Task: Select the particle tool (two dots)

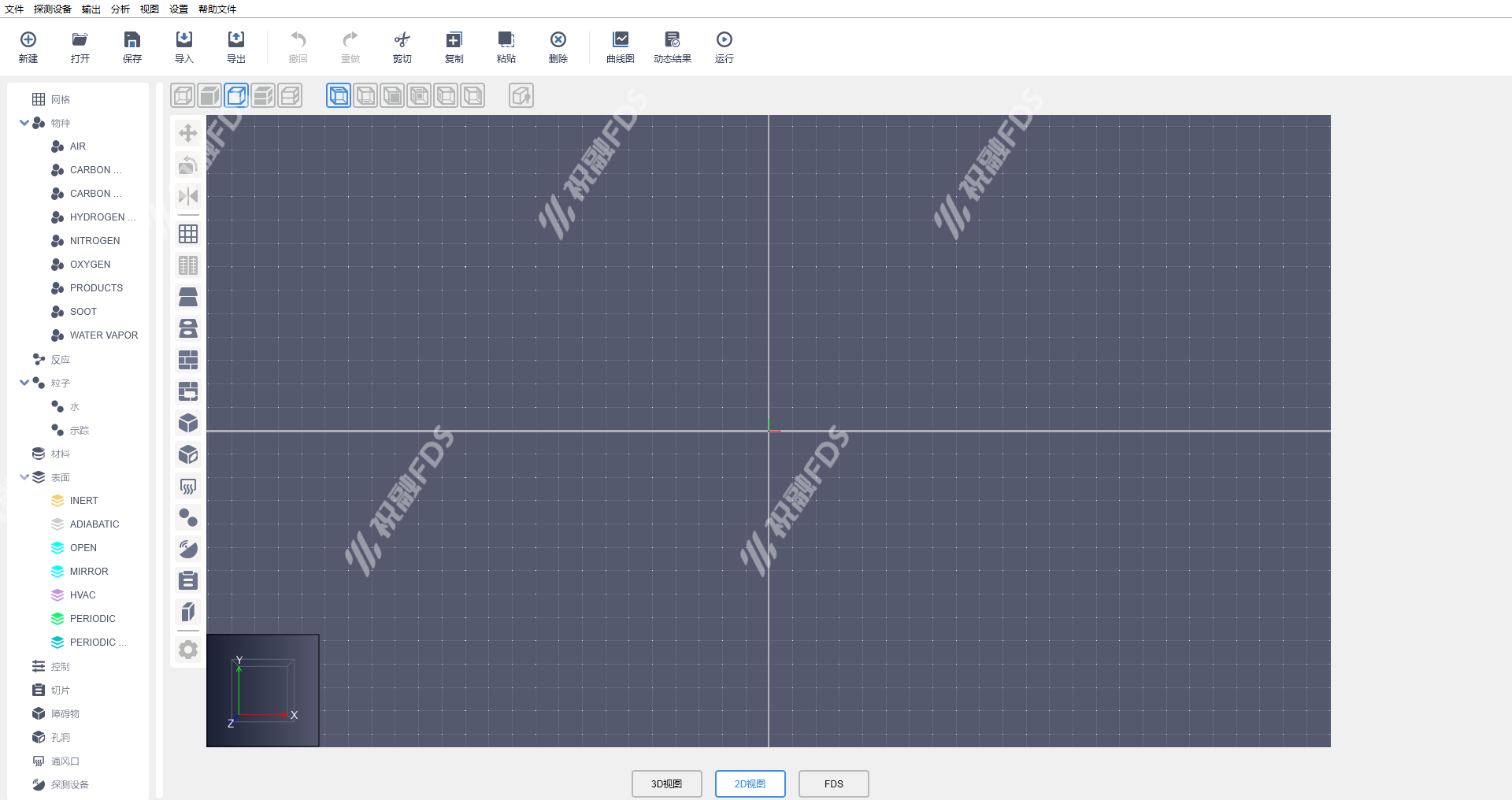Action: coord(188,517)
